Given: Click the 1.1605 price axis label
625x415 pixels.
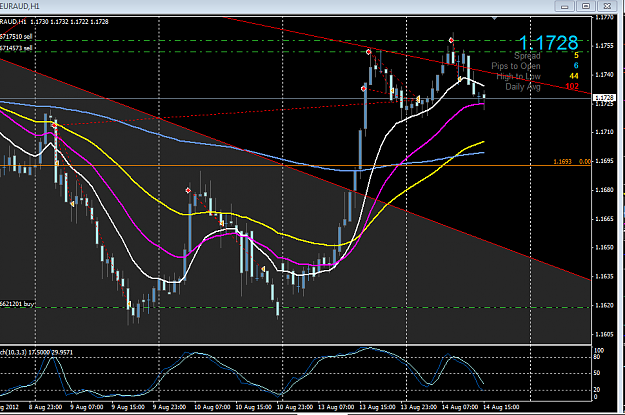Looking at the screenshot, I should point(604,334).
